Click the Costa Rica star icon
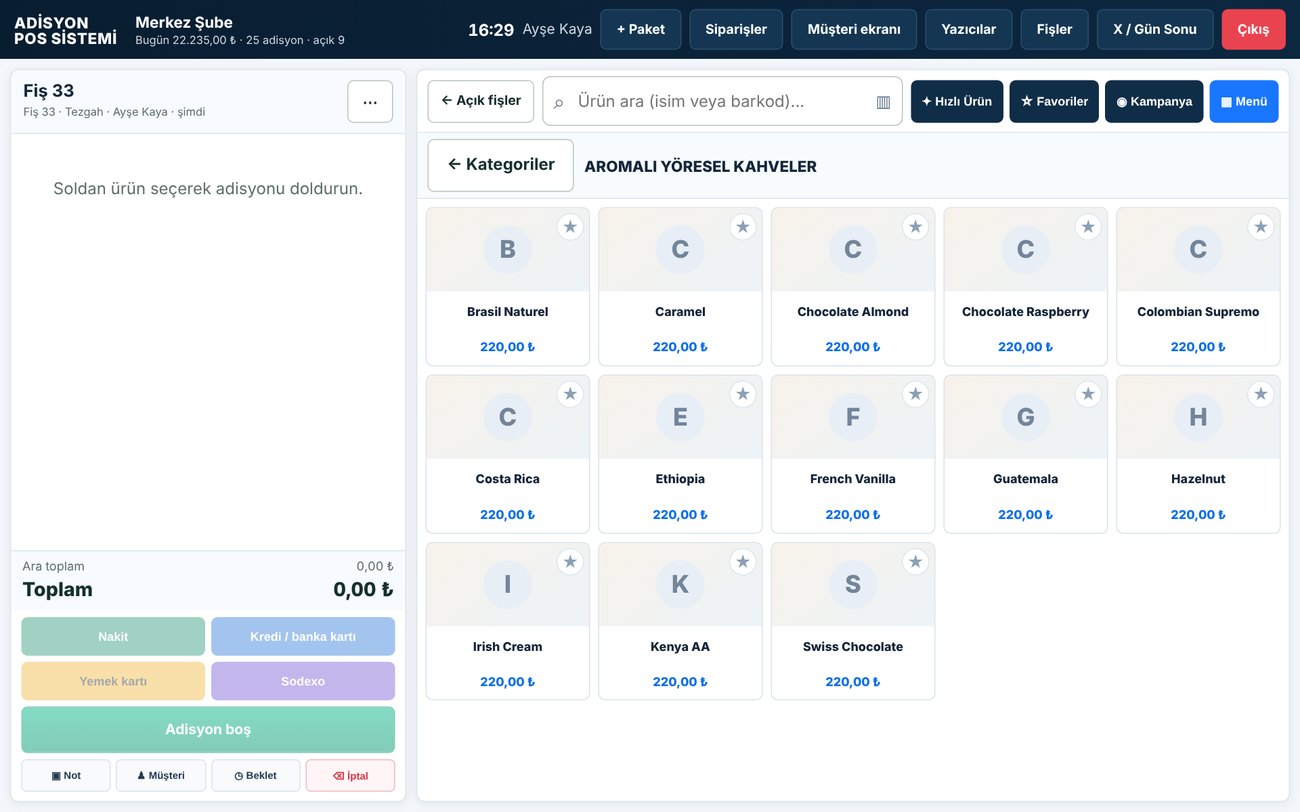This screenshot has width=1300, height=812. 570,394
